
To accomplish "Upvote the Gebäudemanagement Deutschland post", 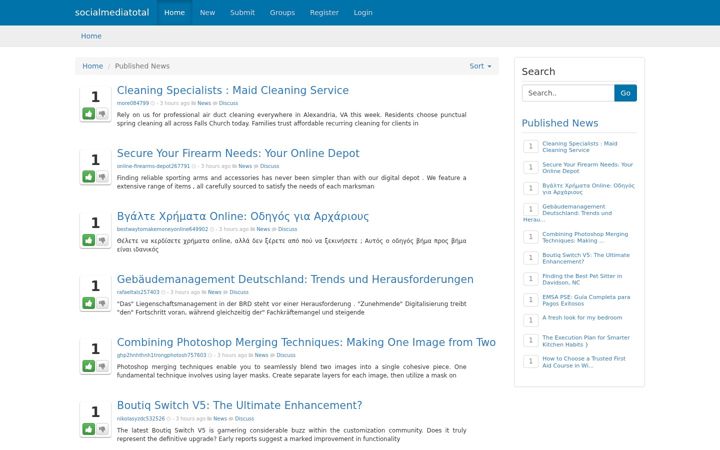I will (x=89, y=303).
